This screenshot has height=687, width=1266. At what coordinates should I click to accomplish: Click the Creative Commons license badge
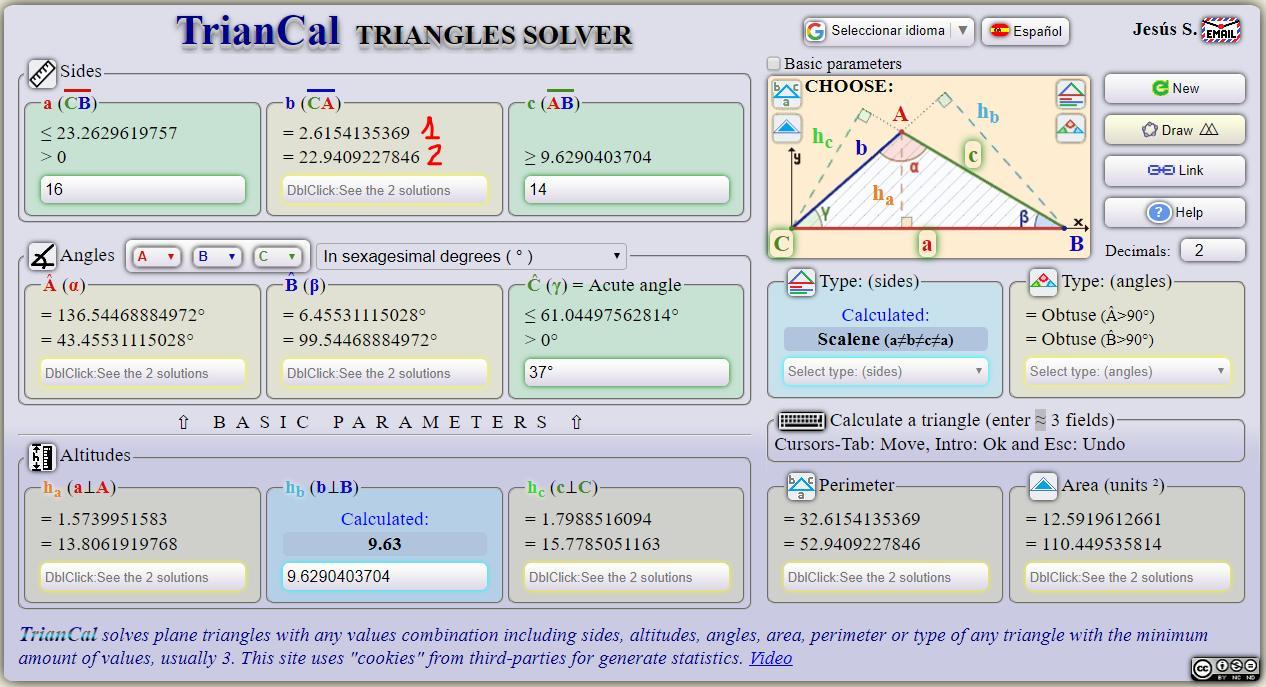coord(1225,668)
